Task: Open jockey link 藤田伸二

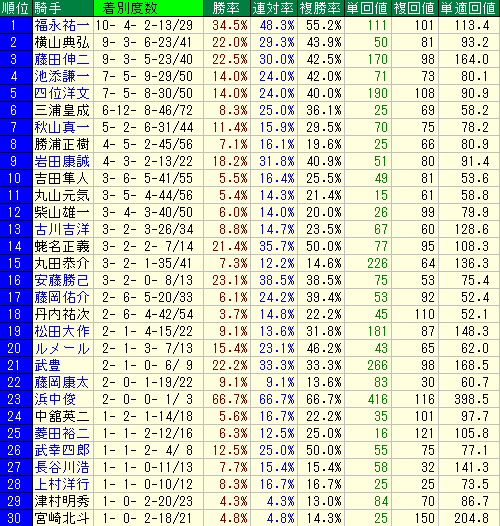Action: pyautogui.click(x=62, y=59)
